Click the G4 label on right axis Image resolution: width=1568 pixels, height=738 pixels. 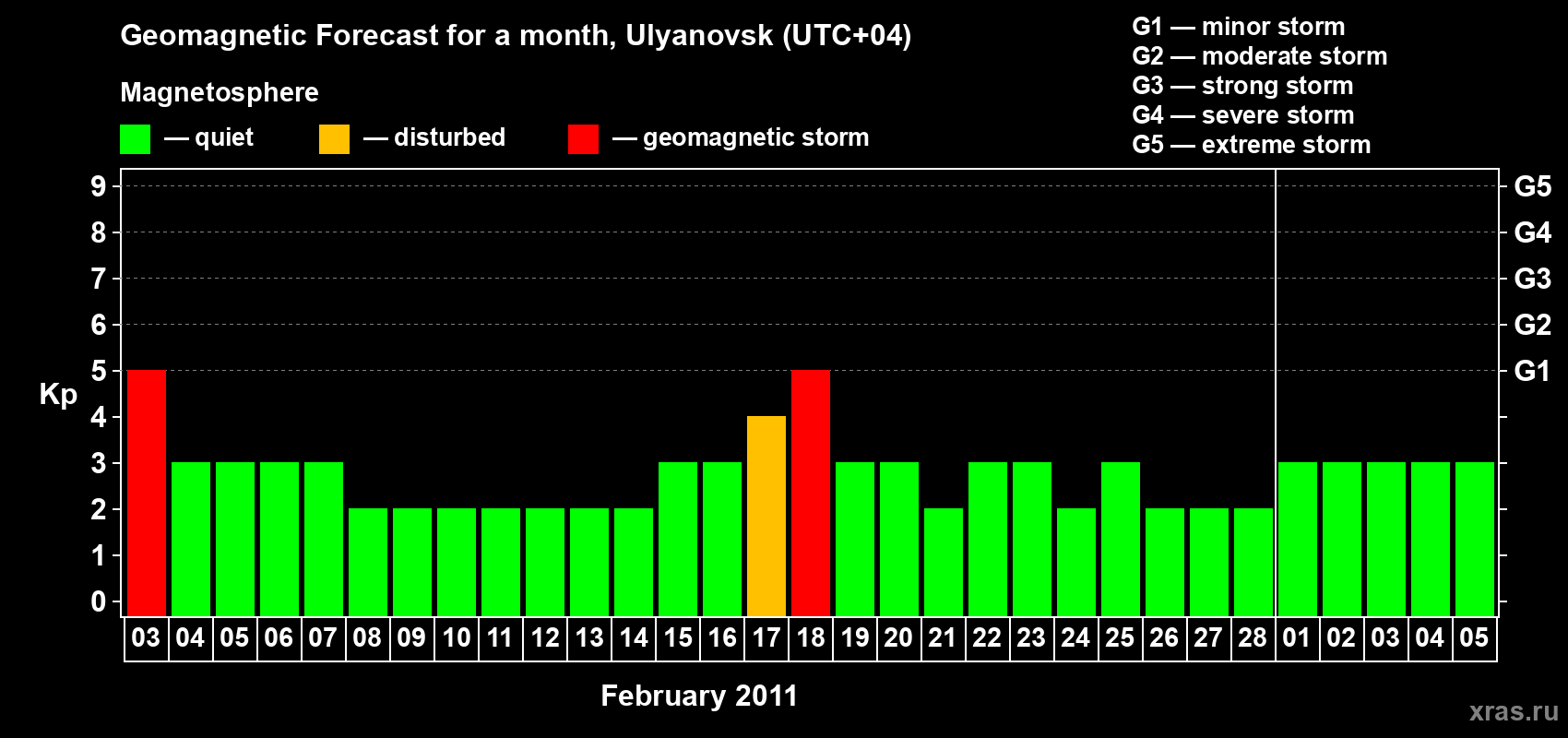click(x=1533, y=232)
